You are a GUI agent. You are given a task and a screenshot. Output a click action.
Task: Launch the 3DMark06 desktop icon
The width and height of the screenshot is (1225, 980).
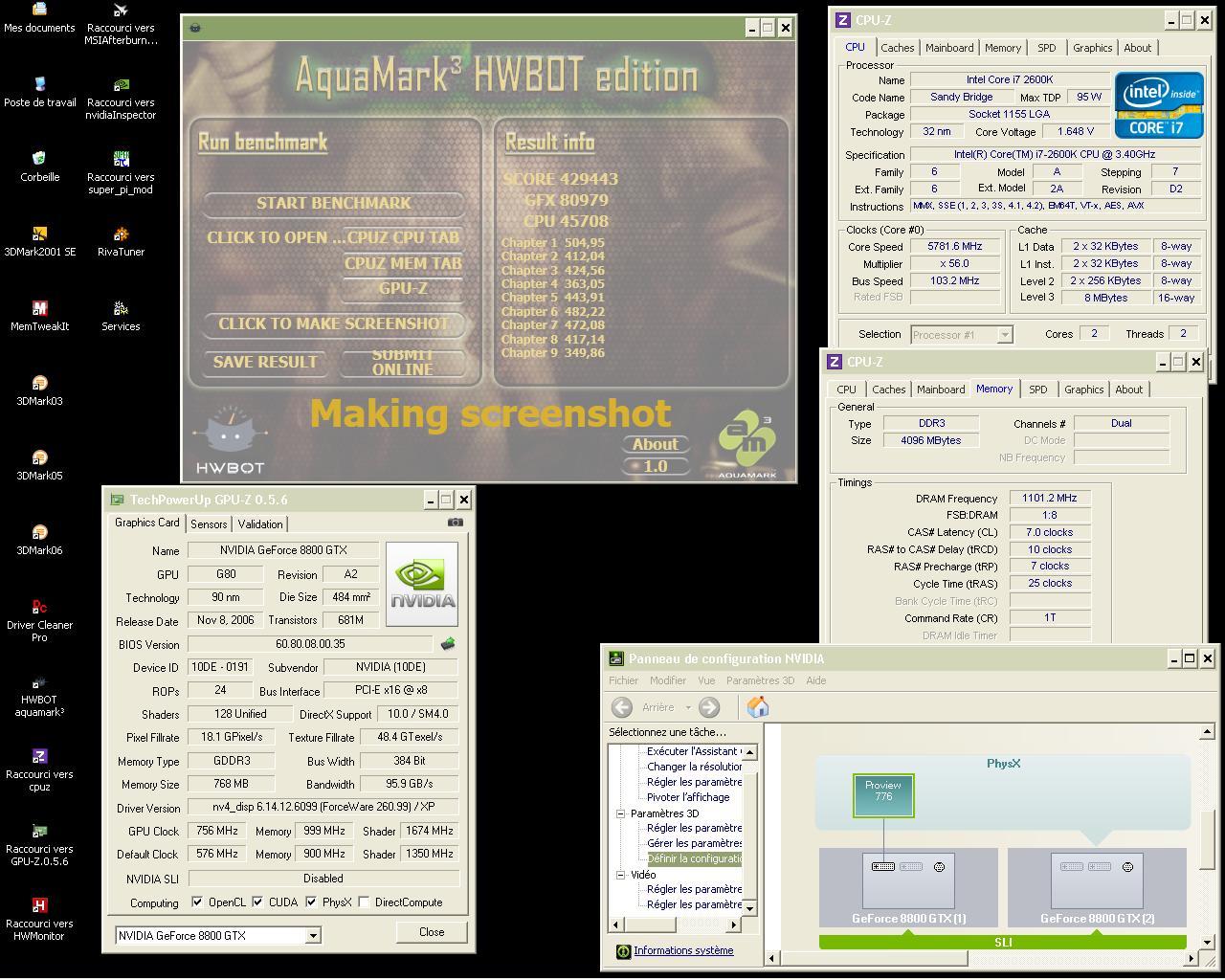point(39,532)
